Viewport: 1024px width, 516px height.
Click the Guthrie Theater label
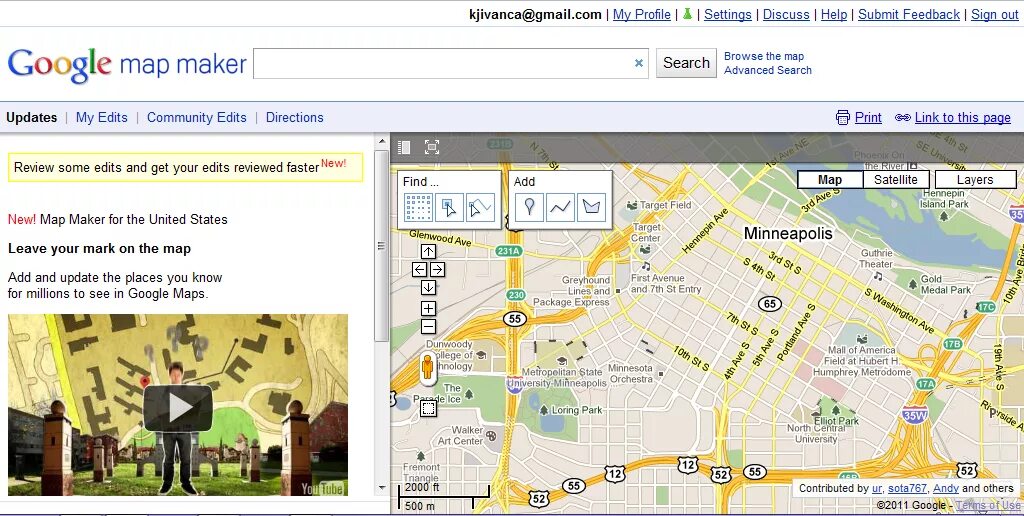click(x=876, y=259)
